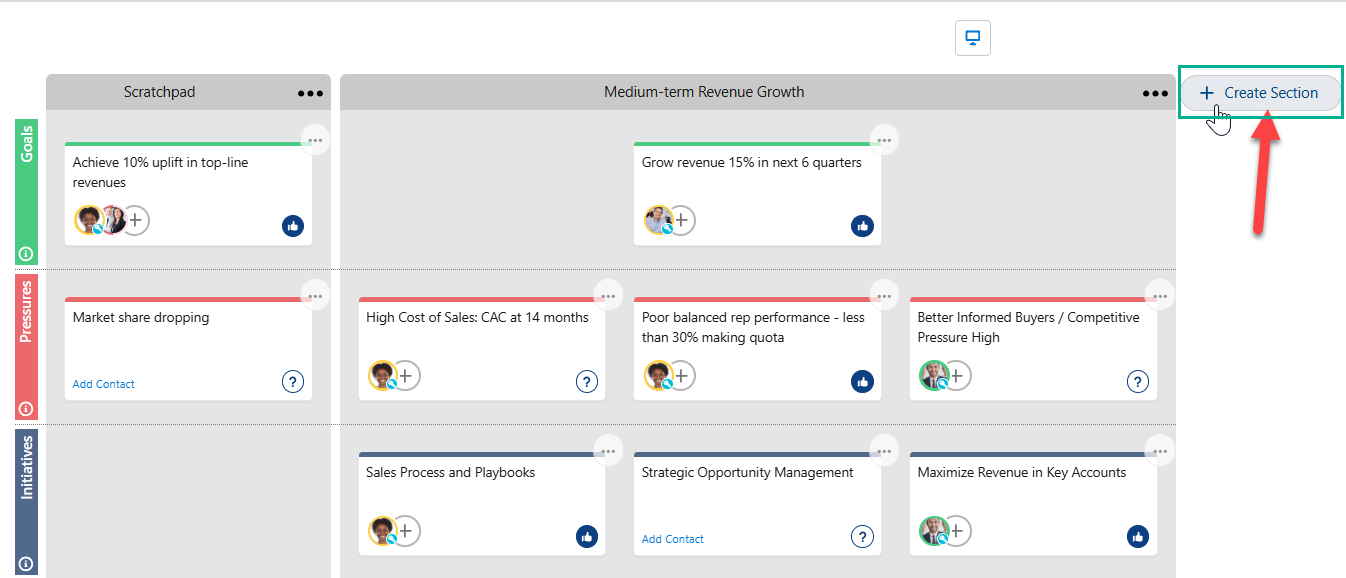The width and height of the screenshot is (1346, 578).
Task: Click info icon on Pressures row label
Action: click(26, 409)
